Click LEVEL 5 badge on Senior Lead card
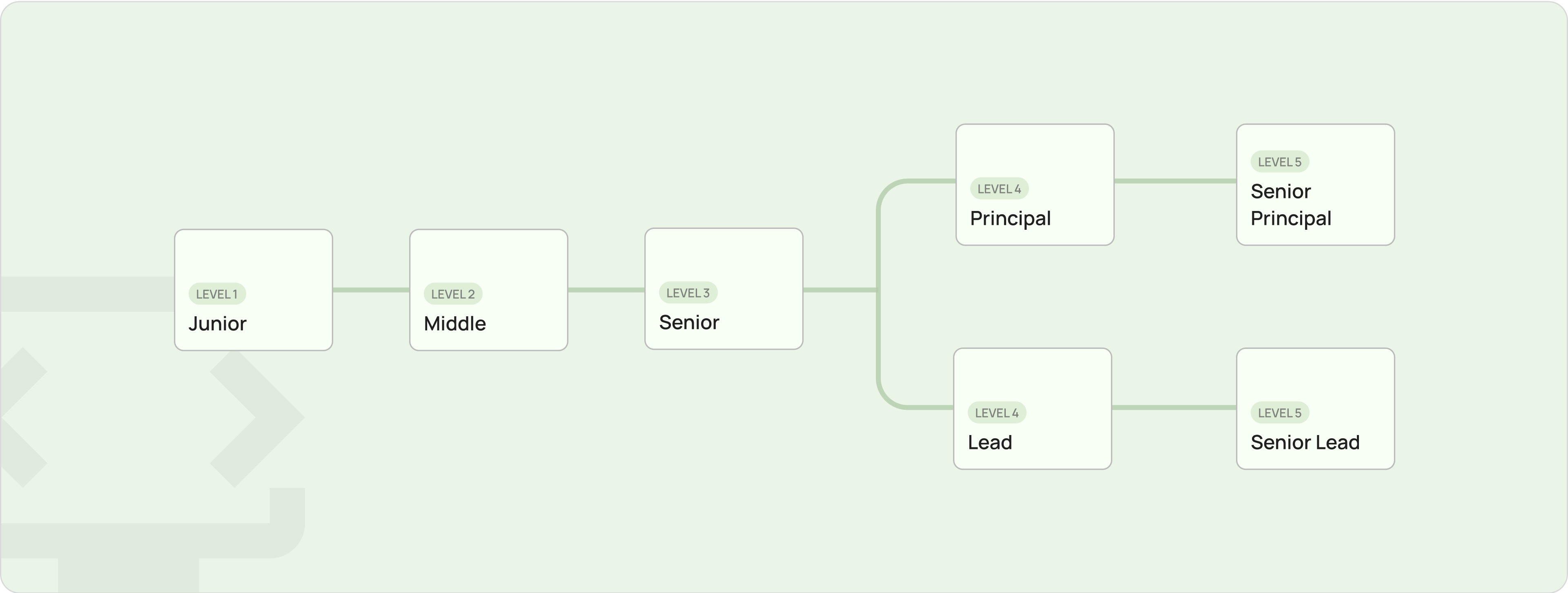This screenshot has height=593, width=1568. (1279, 412)
